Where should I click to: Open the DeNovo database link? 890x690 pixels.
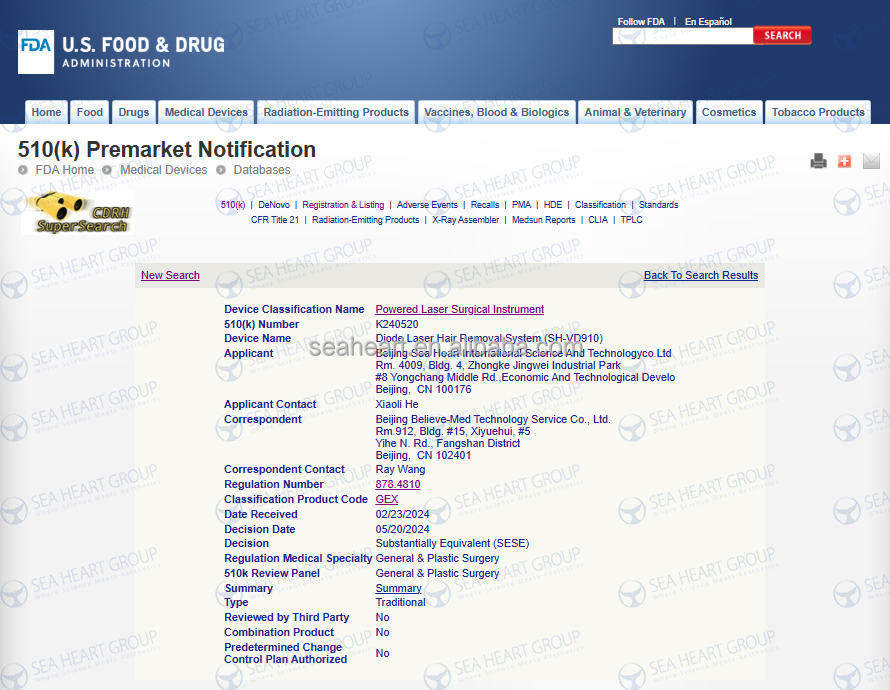[x=274, y=205]
